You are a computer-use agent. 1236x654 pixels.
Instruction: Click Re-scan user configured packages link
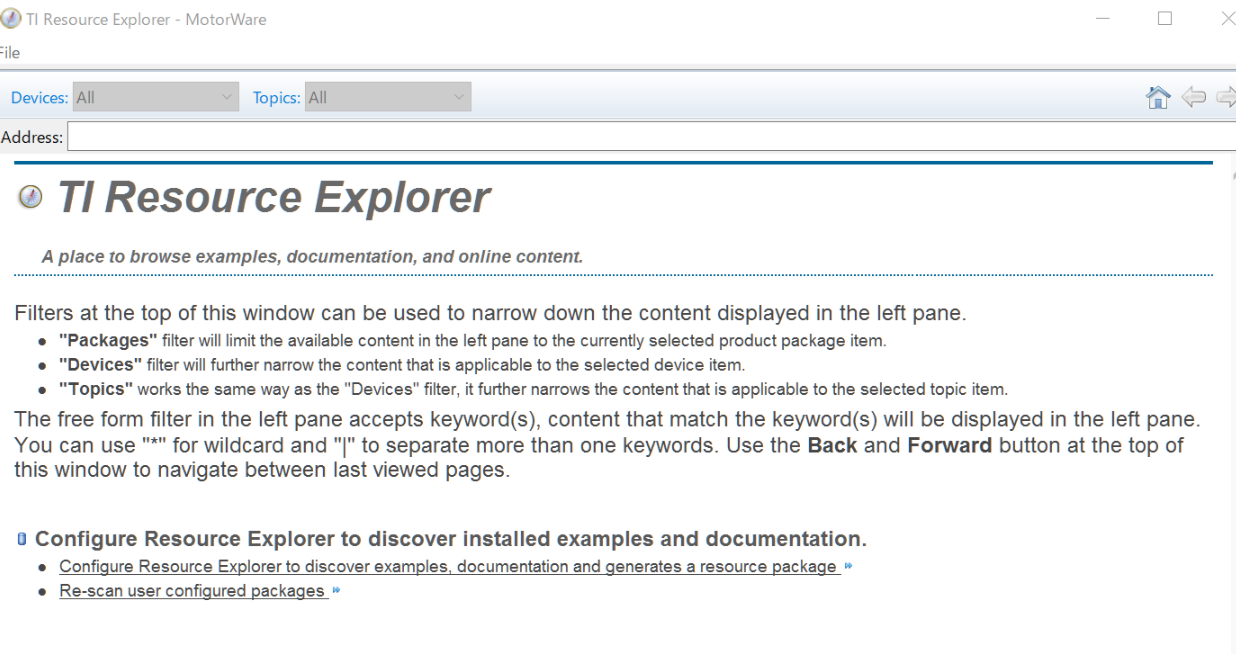tap(193, 591)
